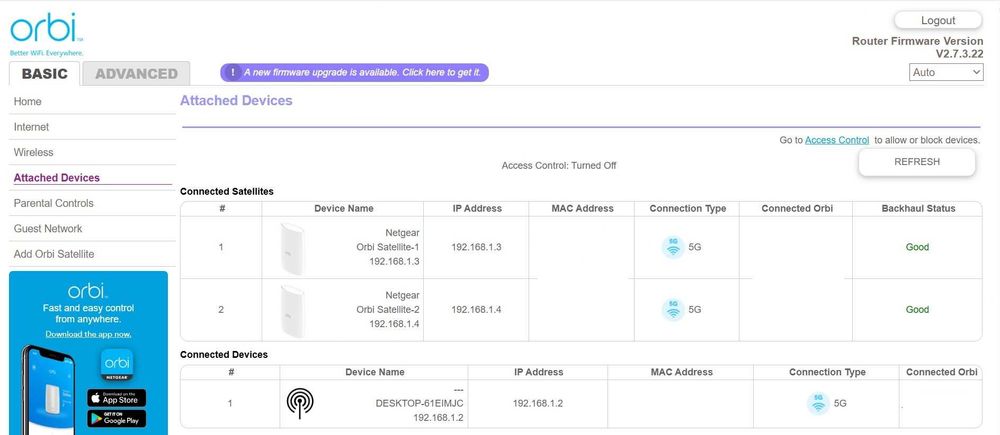Viewport: 1000px width, 435px height.
Task: Click the exclamation icon in firmware banner
Action: [x=233, y=72]
